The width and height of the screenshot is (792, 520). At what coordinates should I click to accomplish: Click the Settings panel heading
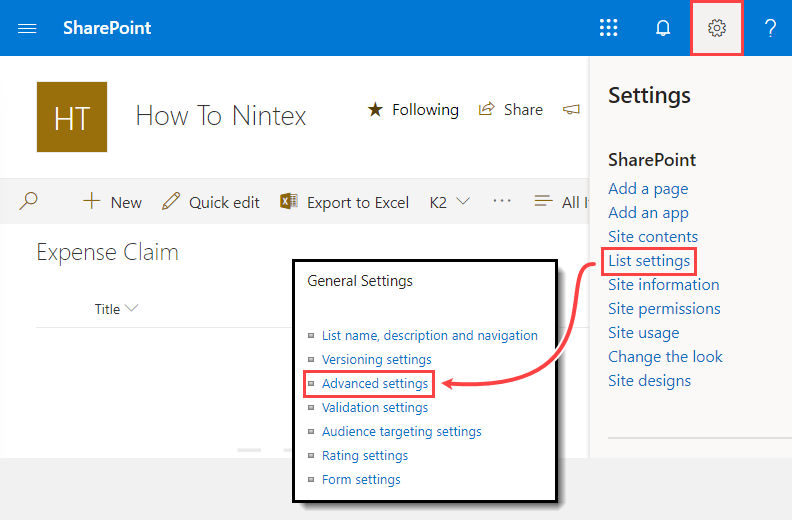tap(649, 96)
